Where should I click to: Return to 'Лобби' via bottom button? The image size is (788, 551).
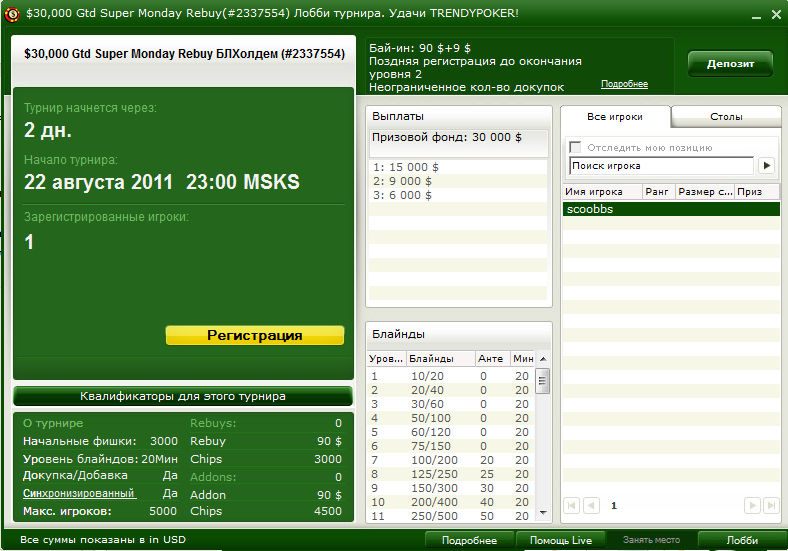point(742,540)
